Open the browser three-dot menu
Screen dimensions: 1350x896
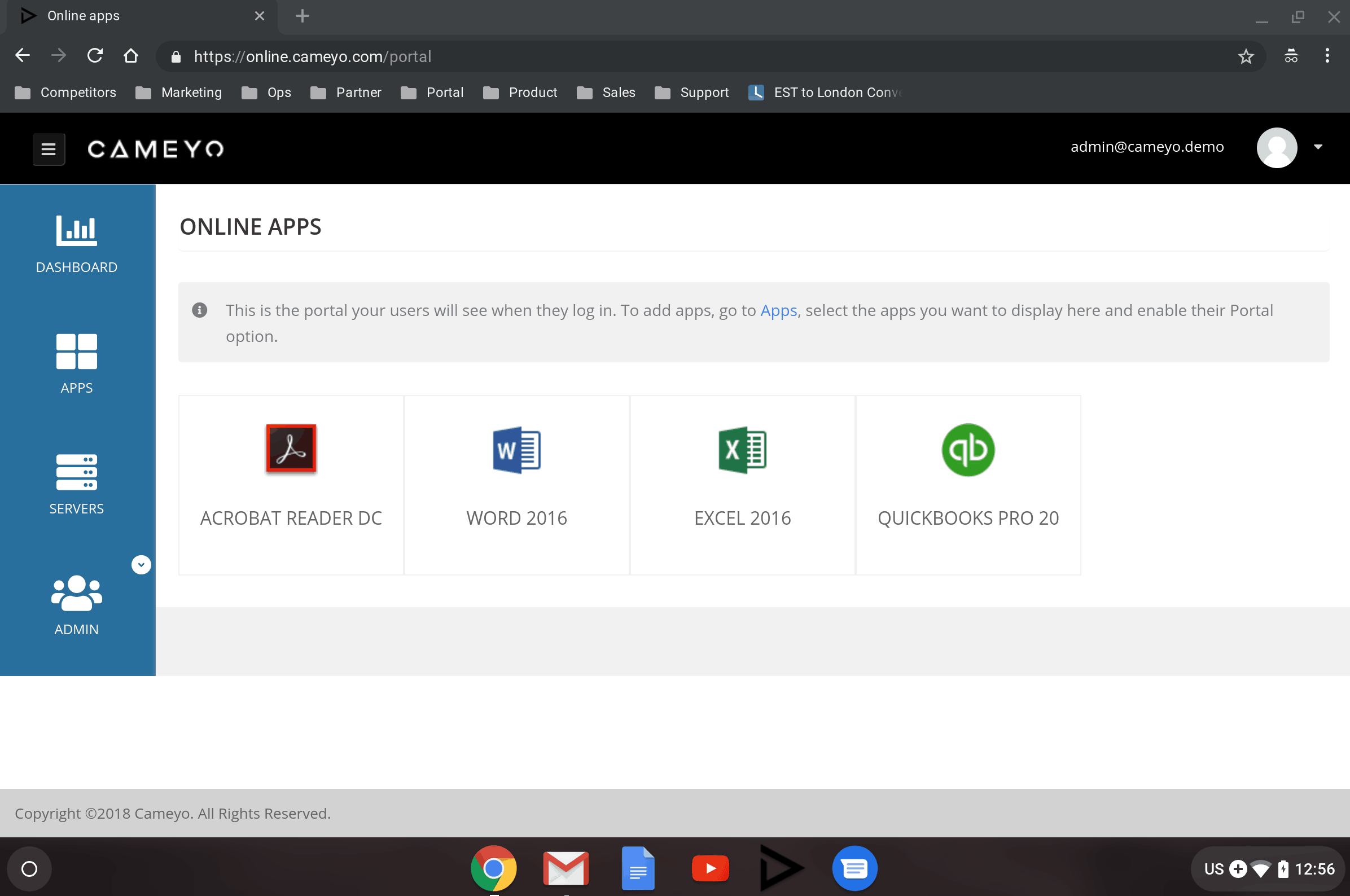[x=1327, y=56]
